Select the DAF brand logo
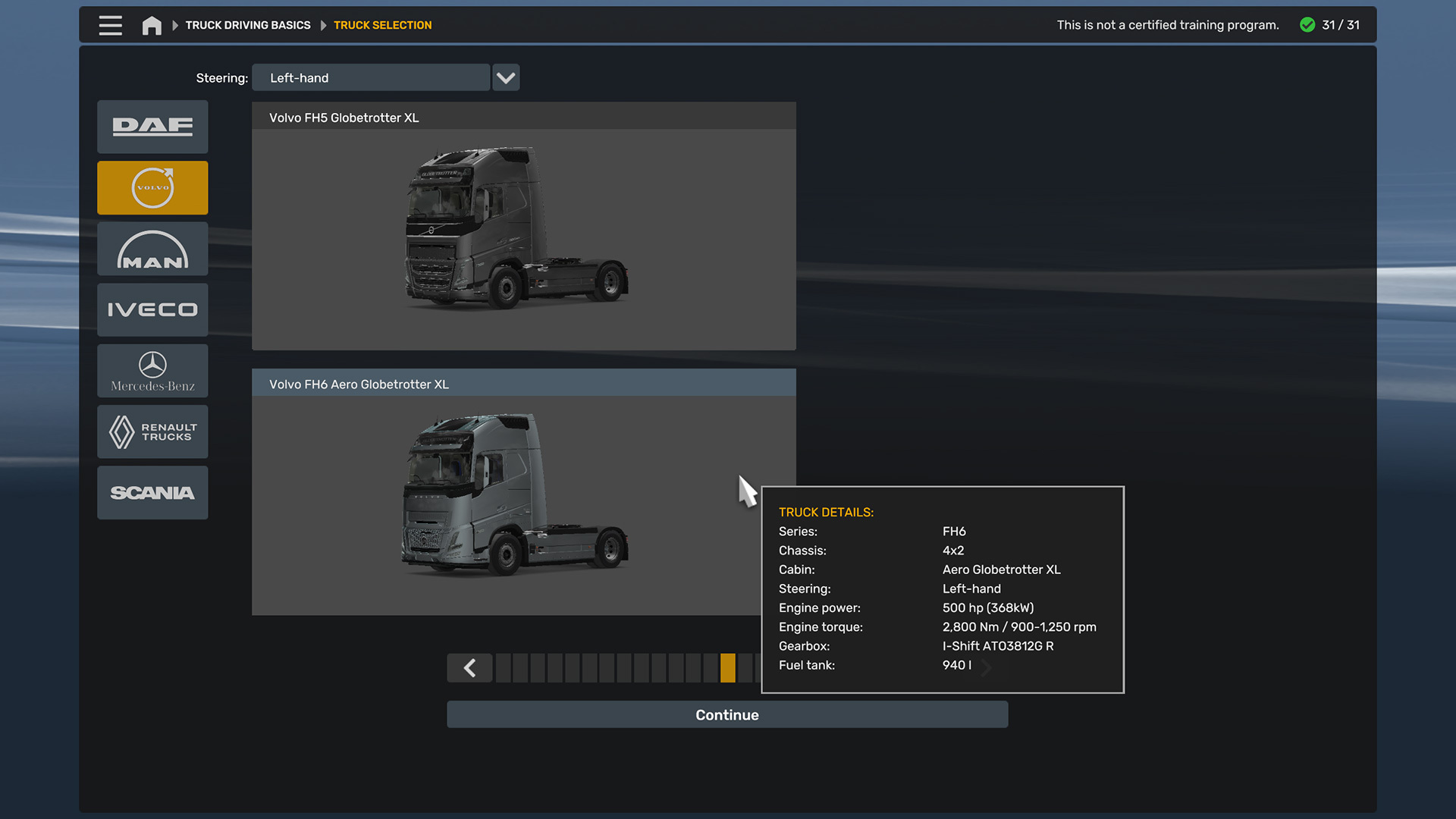1456x819 pixels. (152, 127)
